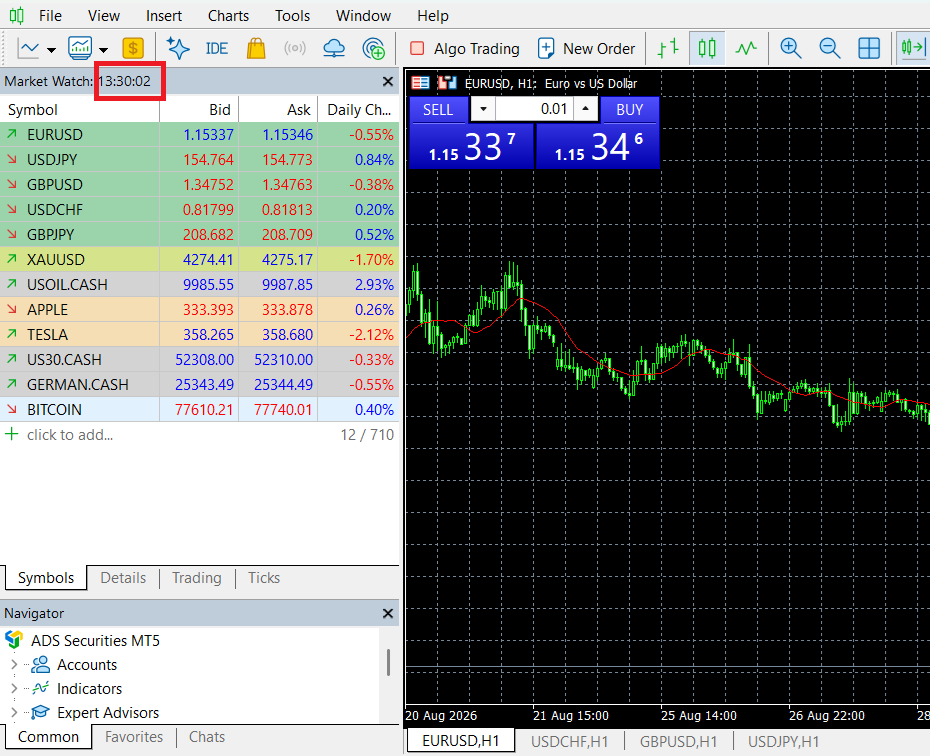
Task: Click the one-click trading panel icon
Action: 421,83
